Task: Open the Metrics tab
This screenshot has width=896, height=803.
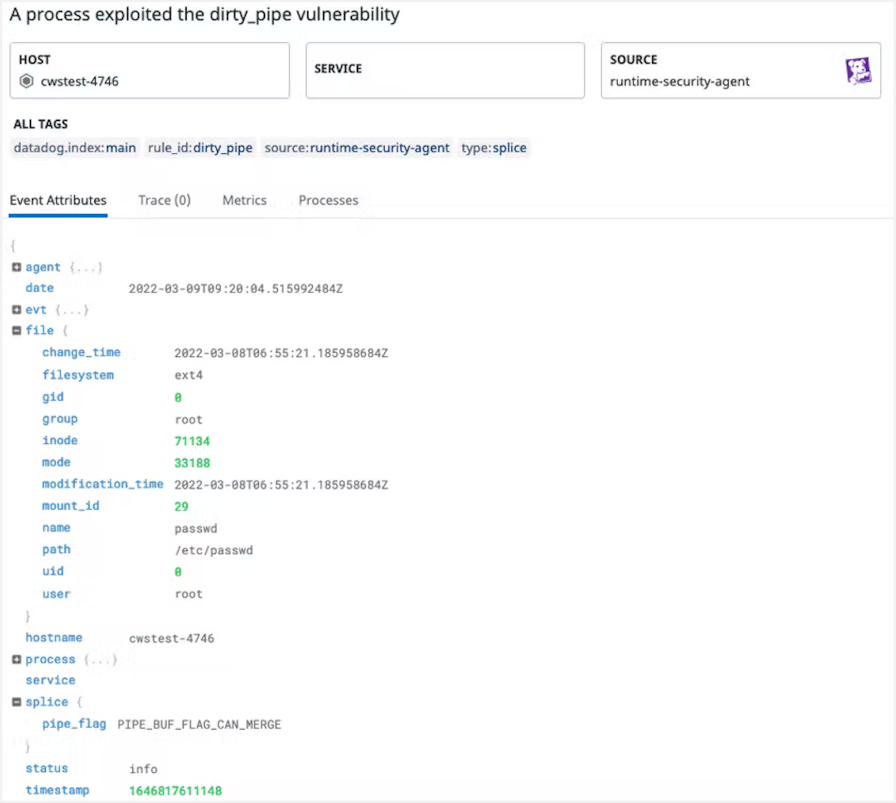Action: point(244,200)
